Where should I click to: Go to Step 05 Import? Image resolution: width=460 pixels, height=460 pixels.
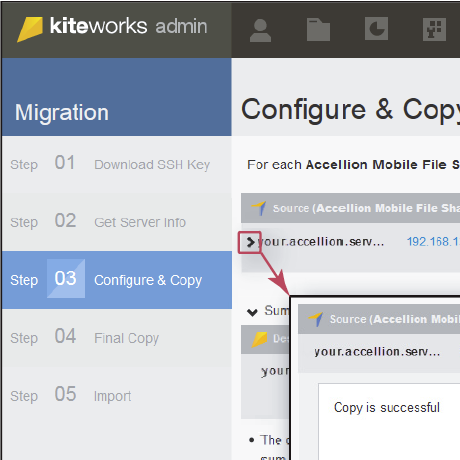[117, 396]
